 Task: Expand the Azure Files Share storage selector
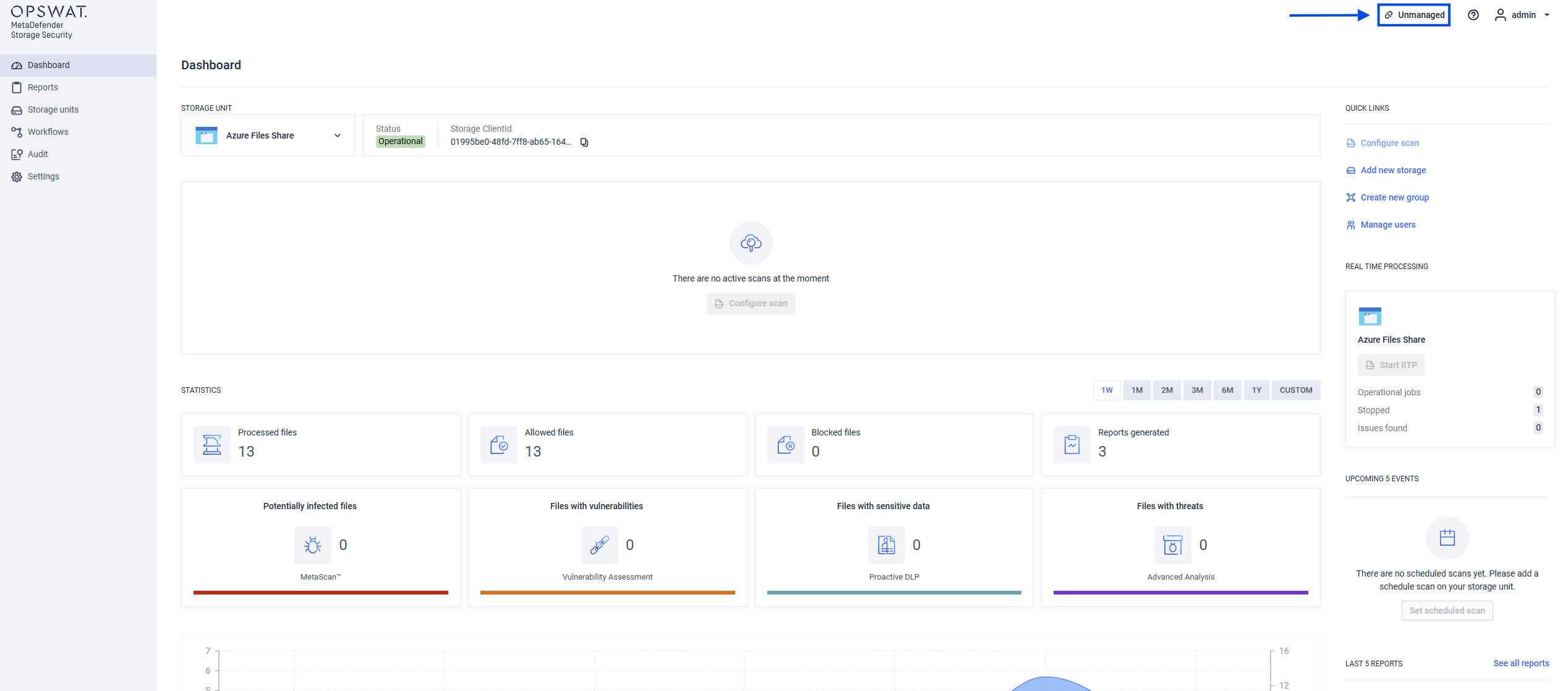click(x=268, y=135)
